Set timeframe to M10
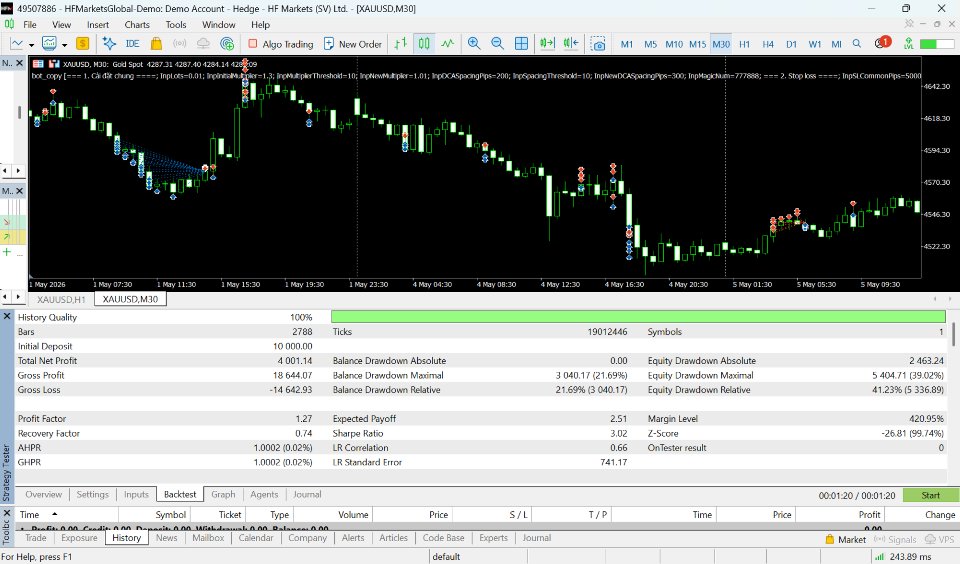The width and height of the screenshot is (960, 564). 673,44
